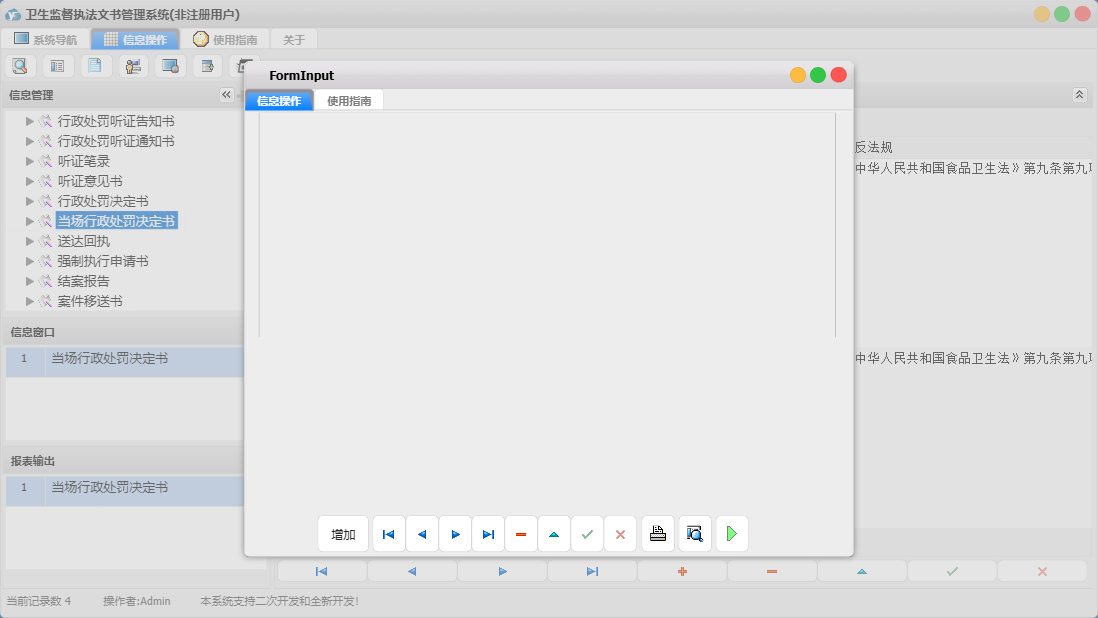Viewport: 1098px width, 618px height.
Task: Click next-record arrow in main window navigator
Action: click(502, 571)
